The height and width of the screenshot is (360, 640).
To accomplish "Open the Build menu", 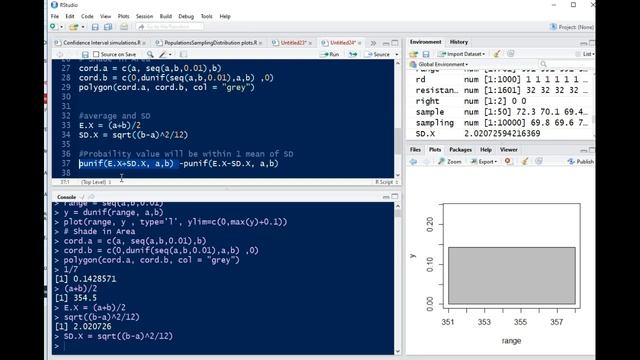I will (x=165, y=16).
